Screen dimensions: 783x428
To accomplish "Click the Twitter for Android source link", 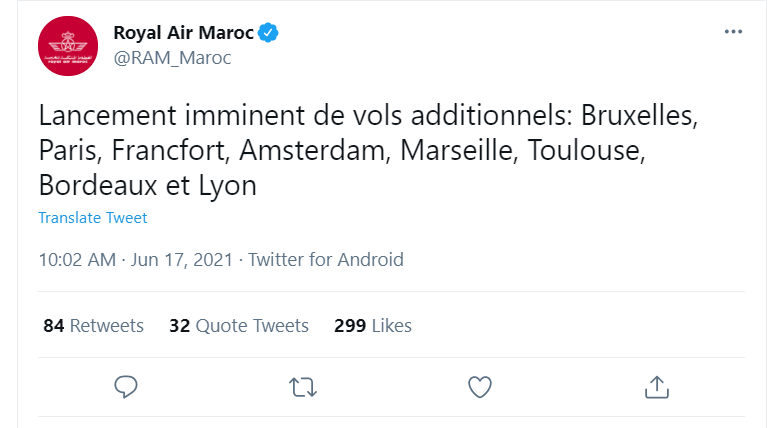I will click(x=326, y=260).
